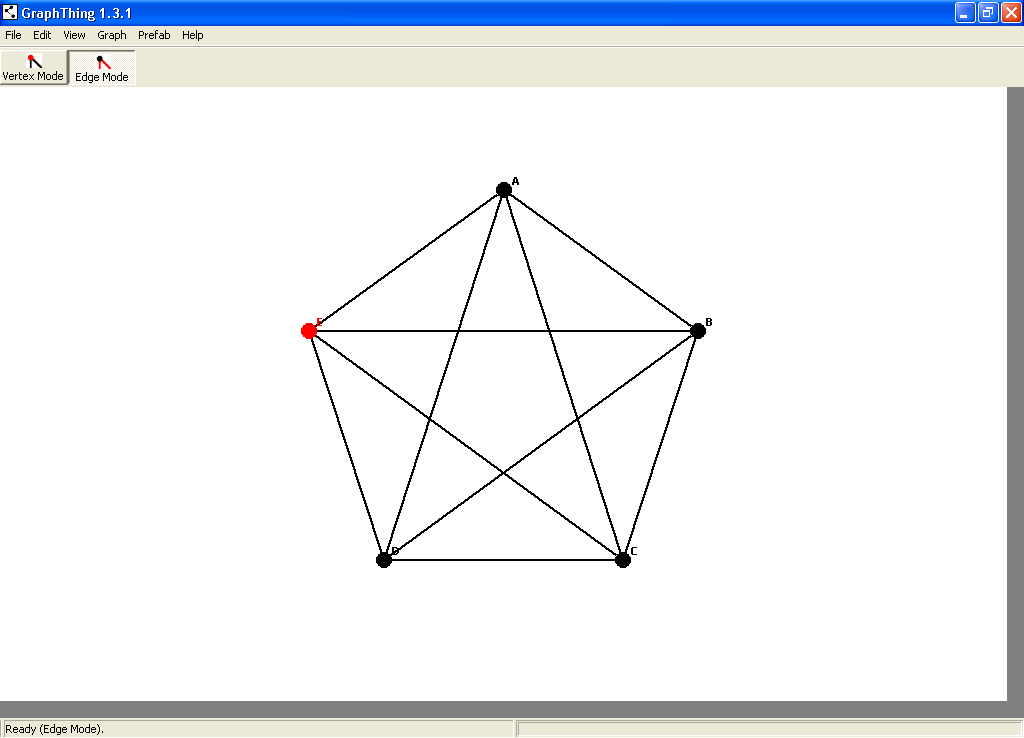The width and height of the screenshot is (1024, 738).
Task: Expand the Graph menu
Action: [112, 35]
